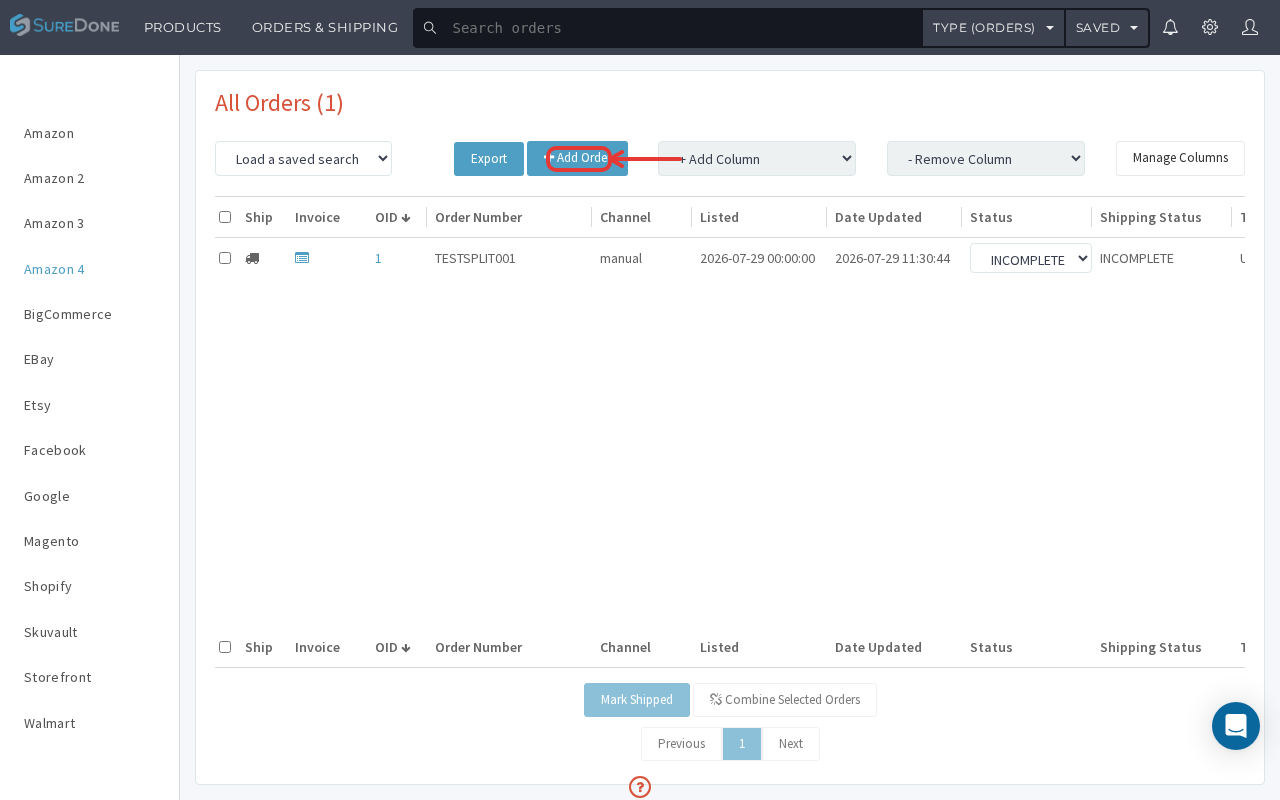The height and width of the screenshot is (800, 1280).
Task: Open the chat support bubble
Action: [1236, 726]
